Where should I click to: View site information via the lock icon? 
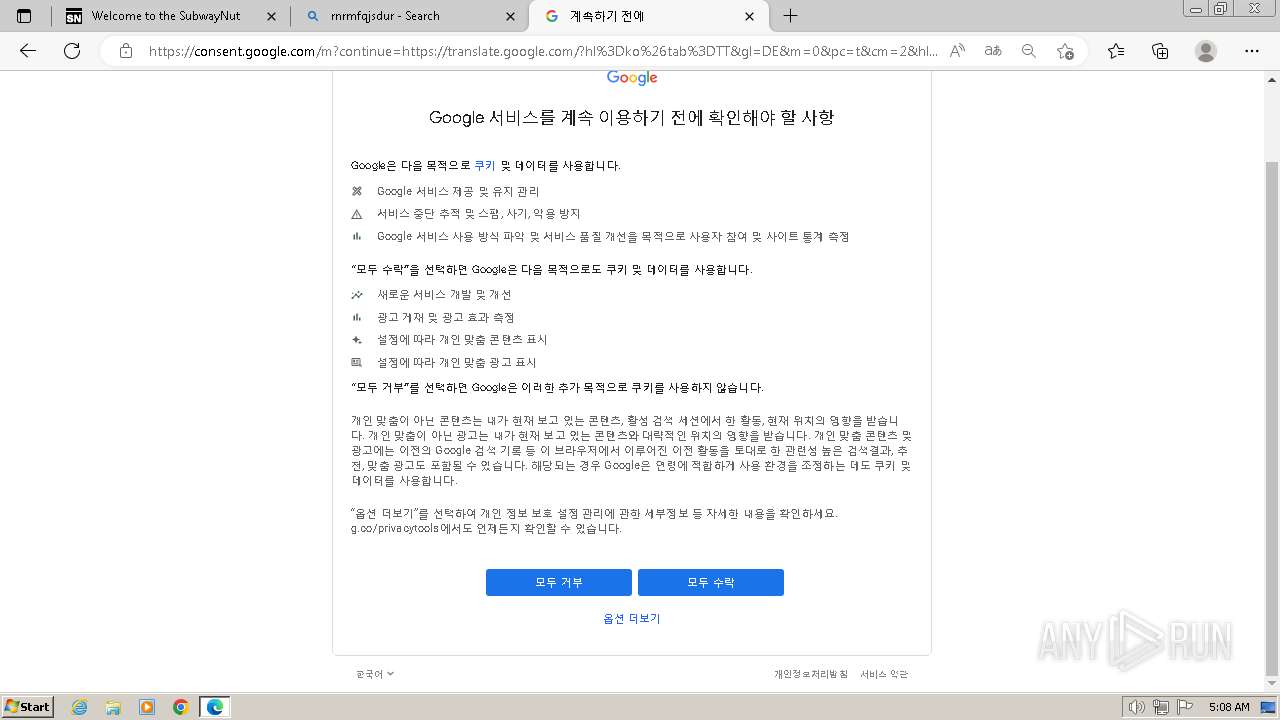[126, 51]
